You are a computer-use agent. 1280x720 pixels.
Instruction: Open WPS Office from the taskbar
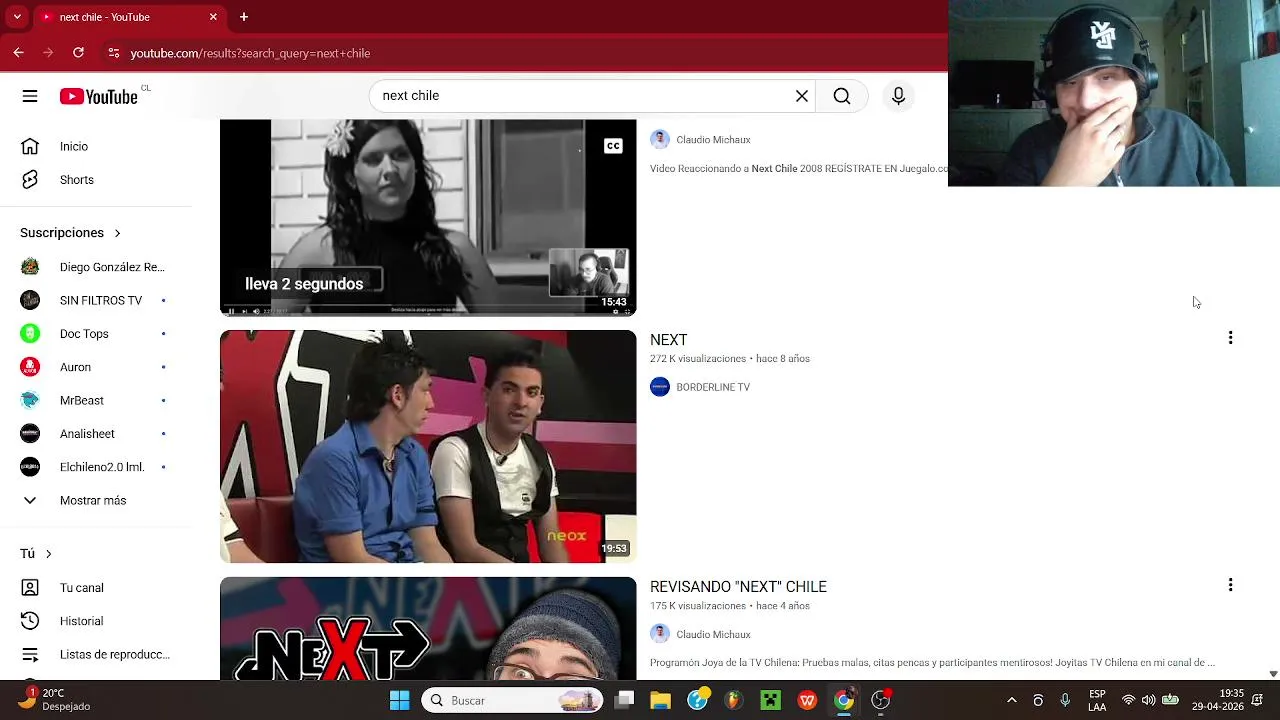pos(807,700)
